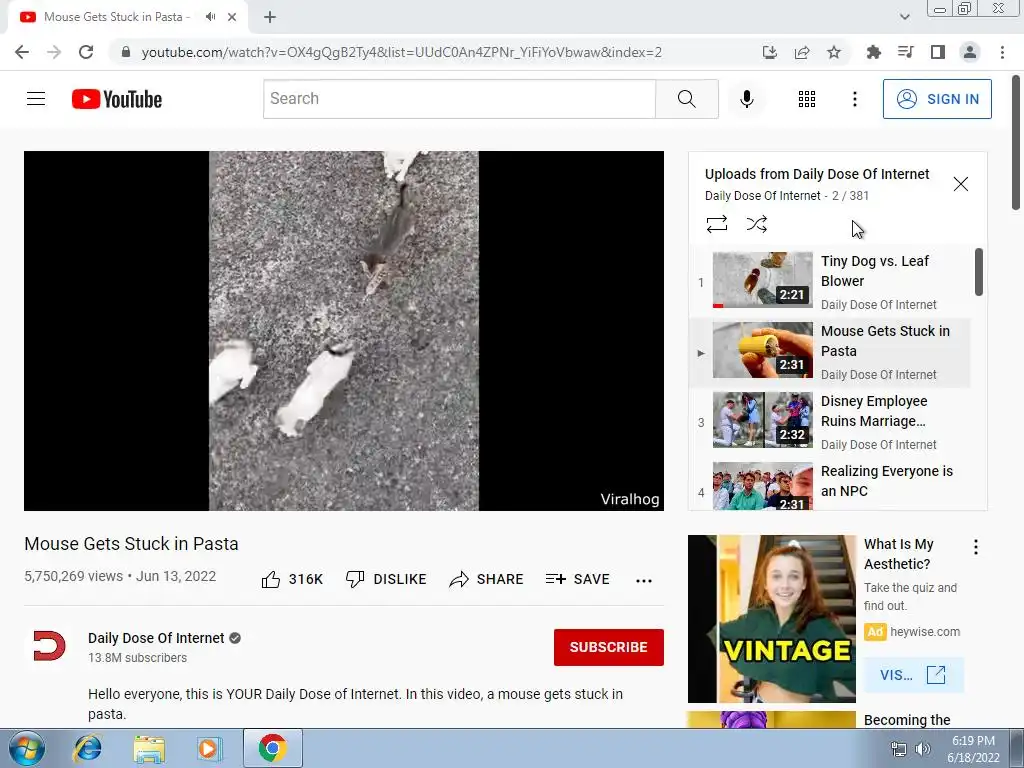Subscribe to Daily Dose Of Internet
The width and height of the screenshot is (1024, 768).
(609, 647)
